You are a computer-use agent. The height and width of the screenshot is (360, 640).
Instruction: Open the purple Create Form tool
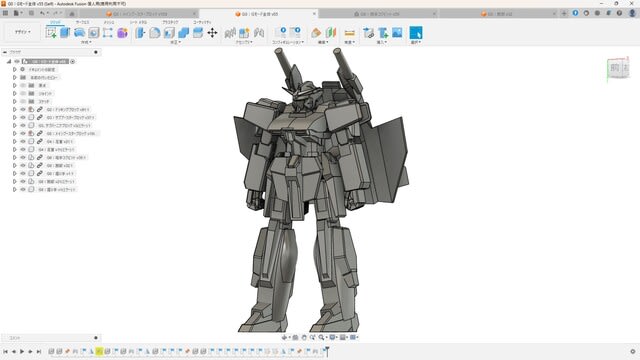click(122, 33)
